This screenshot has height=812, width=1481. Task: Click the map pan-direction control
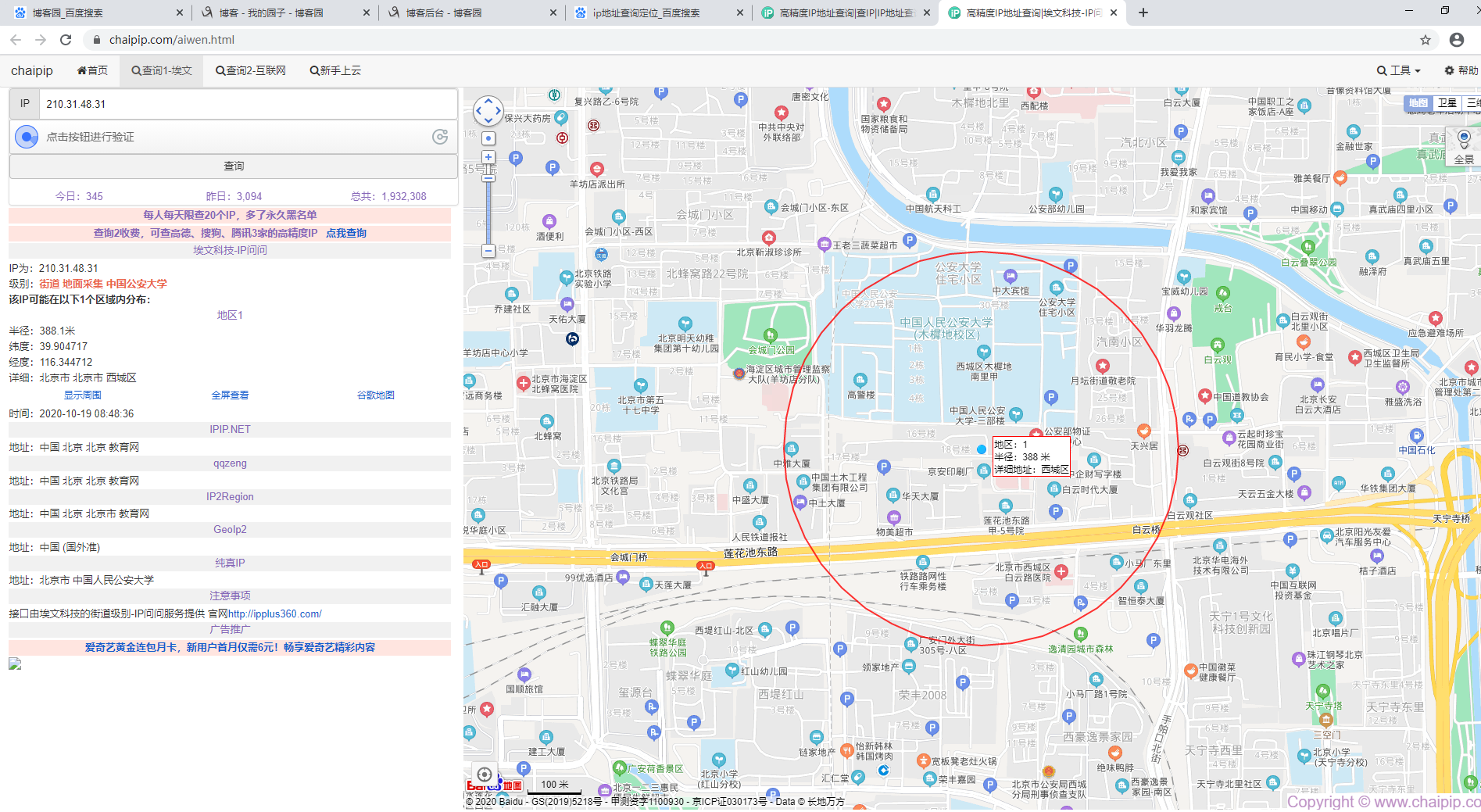pyautogui.click(x=488, y=111)
